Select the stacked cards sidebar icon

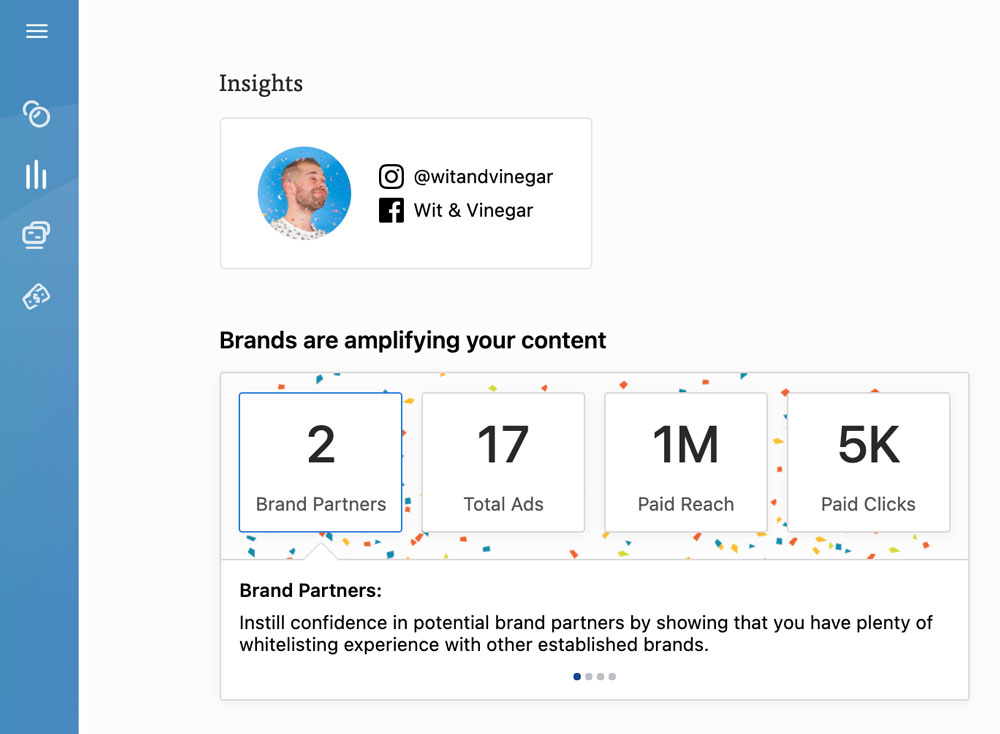pyautogui.click(x=36, y=235)
